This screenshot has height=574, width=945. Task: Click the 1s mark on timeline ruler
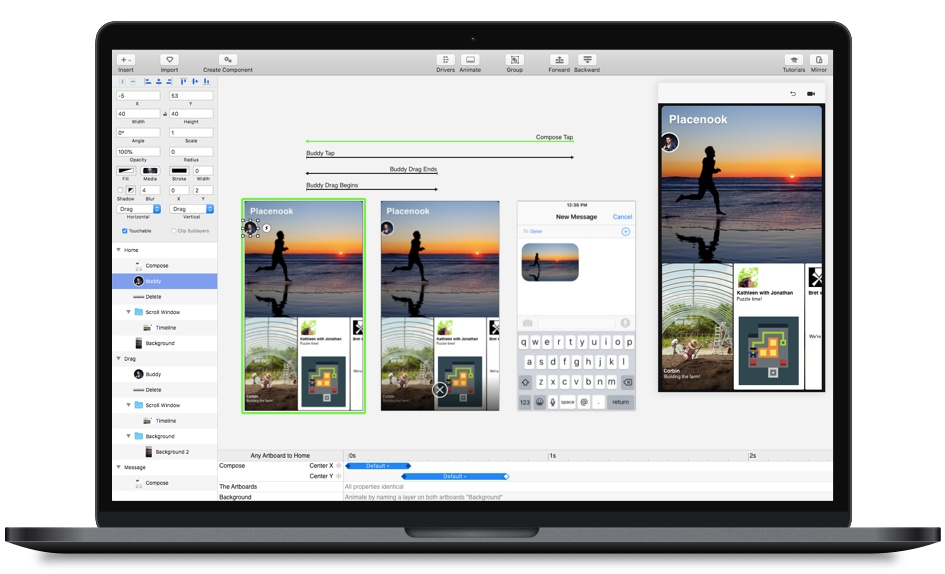point(553,456)
